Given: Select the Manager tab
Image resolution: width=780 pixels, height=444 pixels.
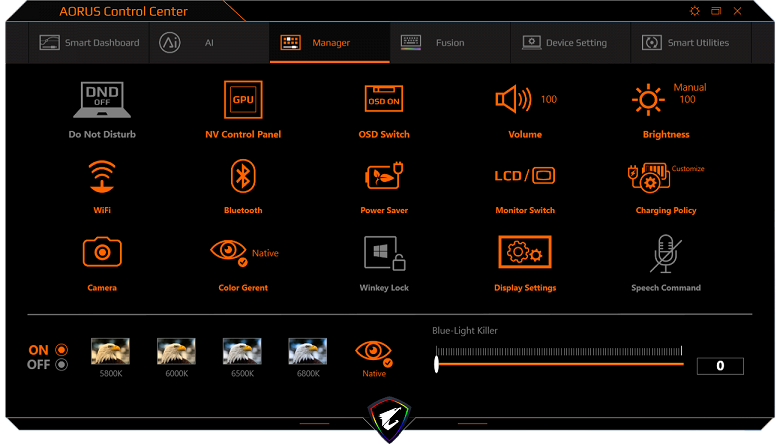Looking at the screenshot, I should pyautogui.click(x=330, y=43).
